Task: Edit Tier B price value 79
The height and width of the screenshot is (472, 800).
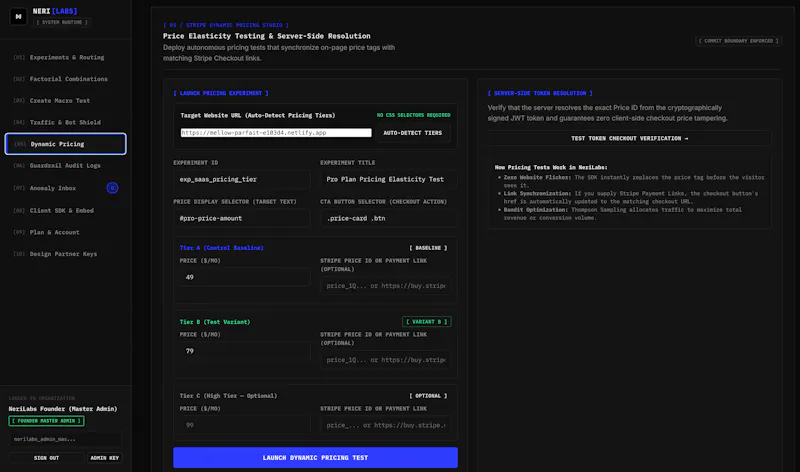Action: pos(245,351)
